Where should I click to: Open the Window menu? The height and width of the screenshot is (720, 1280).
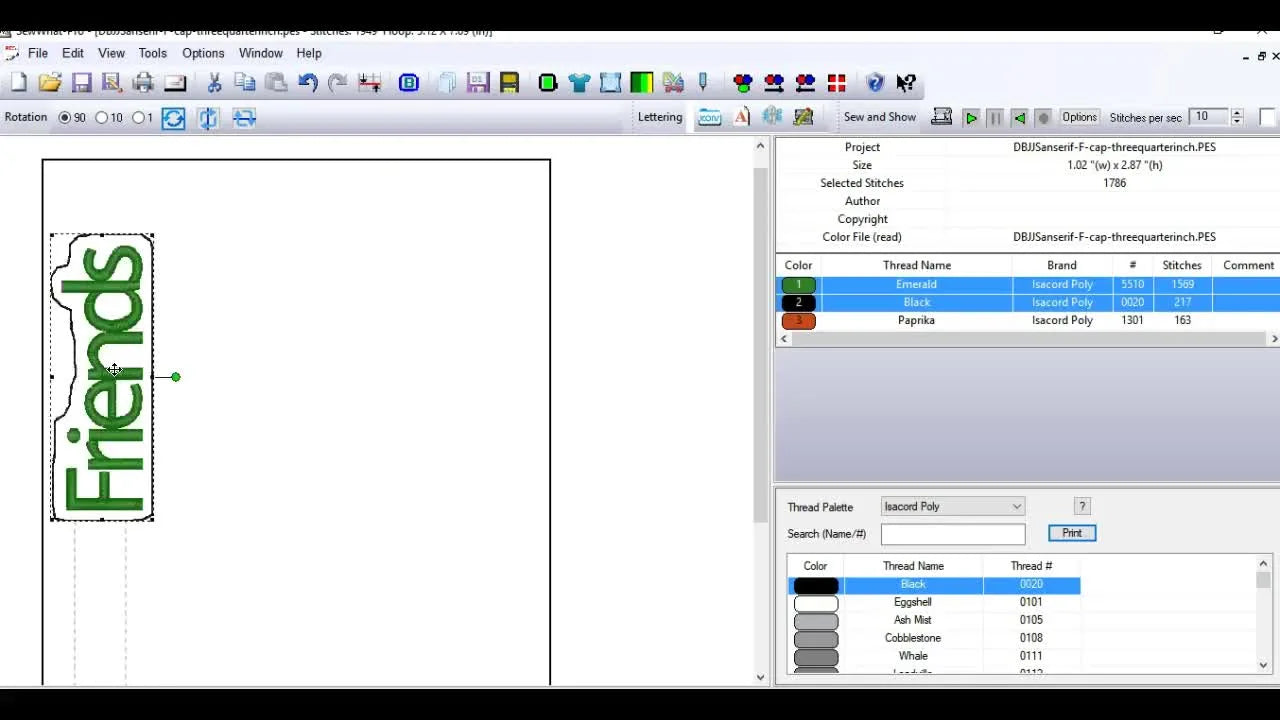[261, 53]
